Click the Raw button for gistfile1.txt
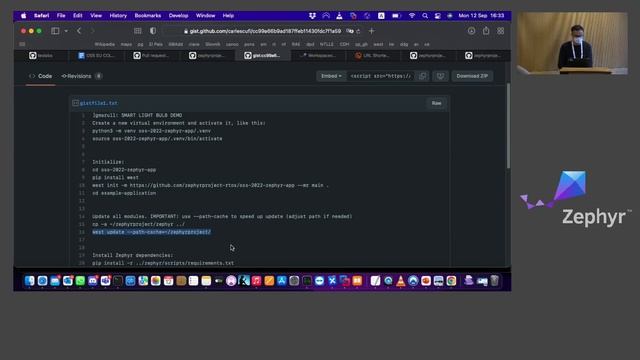 pyautogui.click(x=436, y=103)
